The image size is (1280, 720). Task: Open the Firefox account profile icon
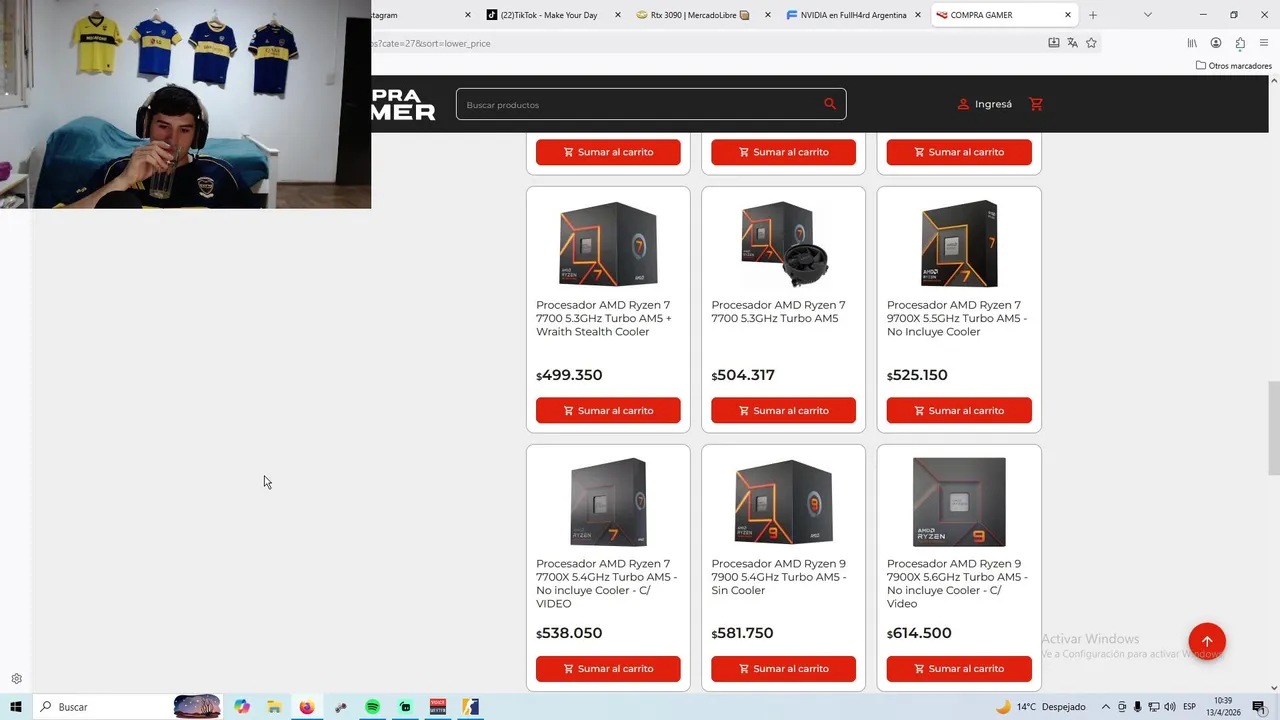pos(1216,43)
